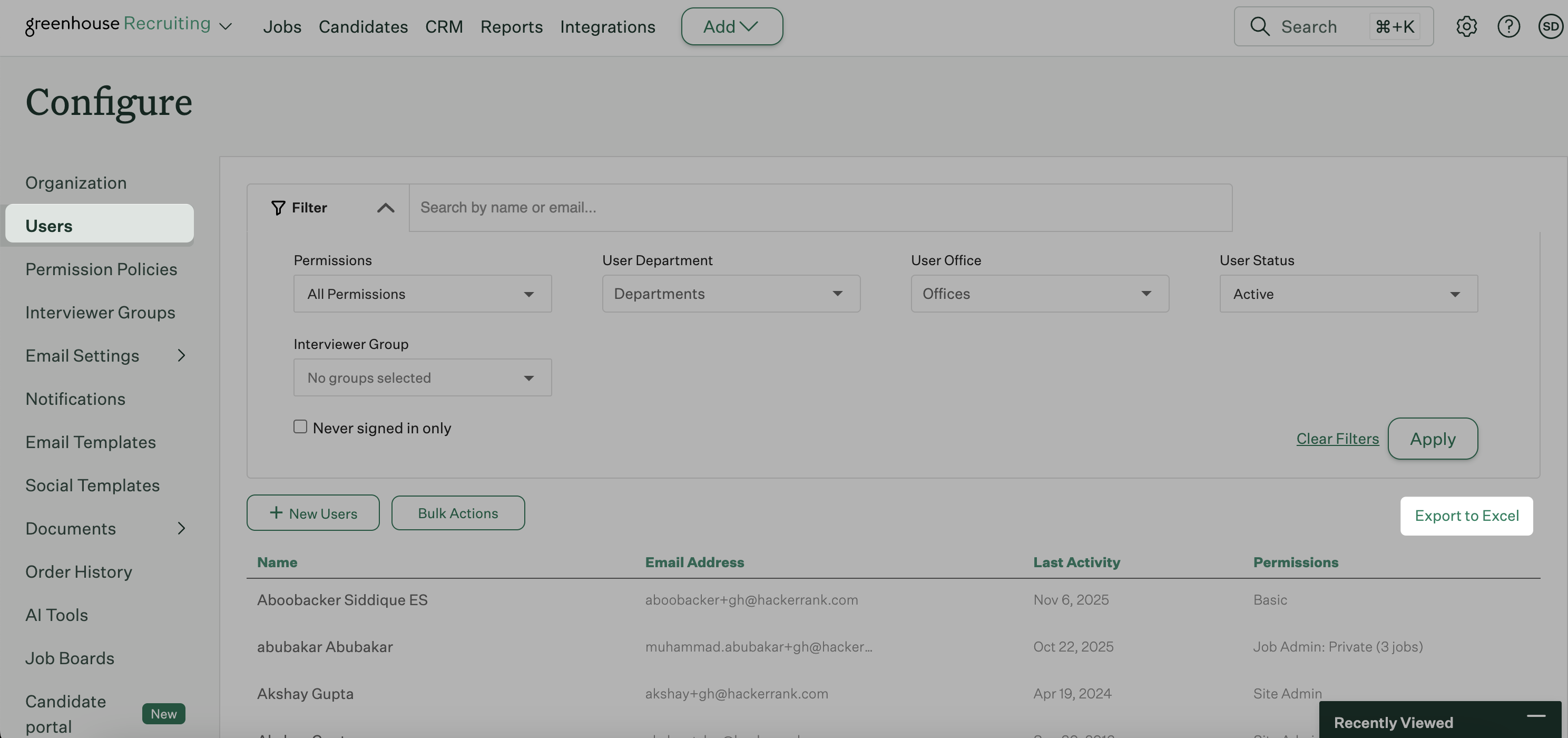1568x738 pixels.
Task: Focus the Search by name or email field
Action: tap(820, 208)
